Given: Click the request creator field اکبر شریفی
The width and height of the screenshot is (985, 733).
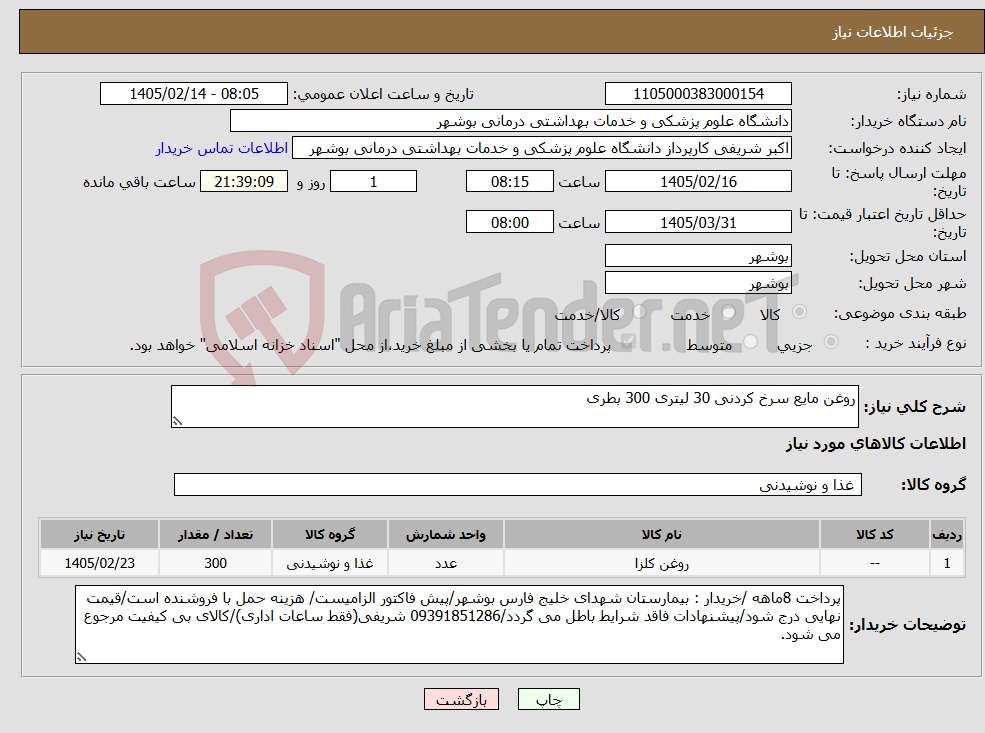Looking at the screenshot, I should pyautogui.click(x=541, y=148).
